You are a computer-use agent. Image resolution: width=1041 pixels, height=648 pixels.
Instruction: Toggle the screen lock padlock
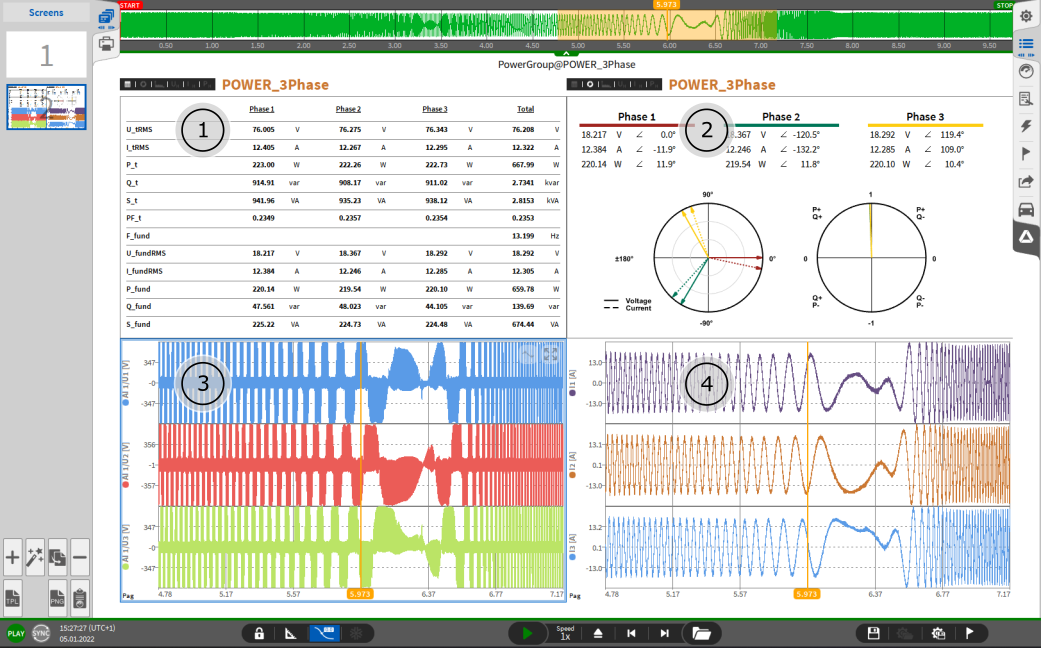tap(259, 633)
